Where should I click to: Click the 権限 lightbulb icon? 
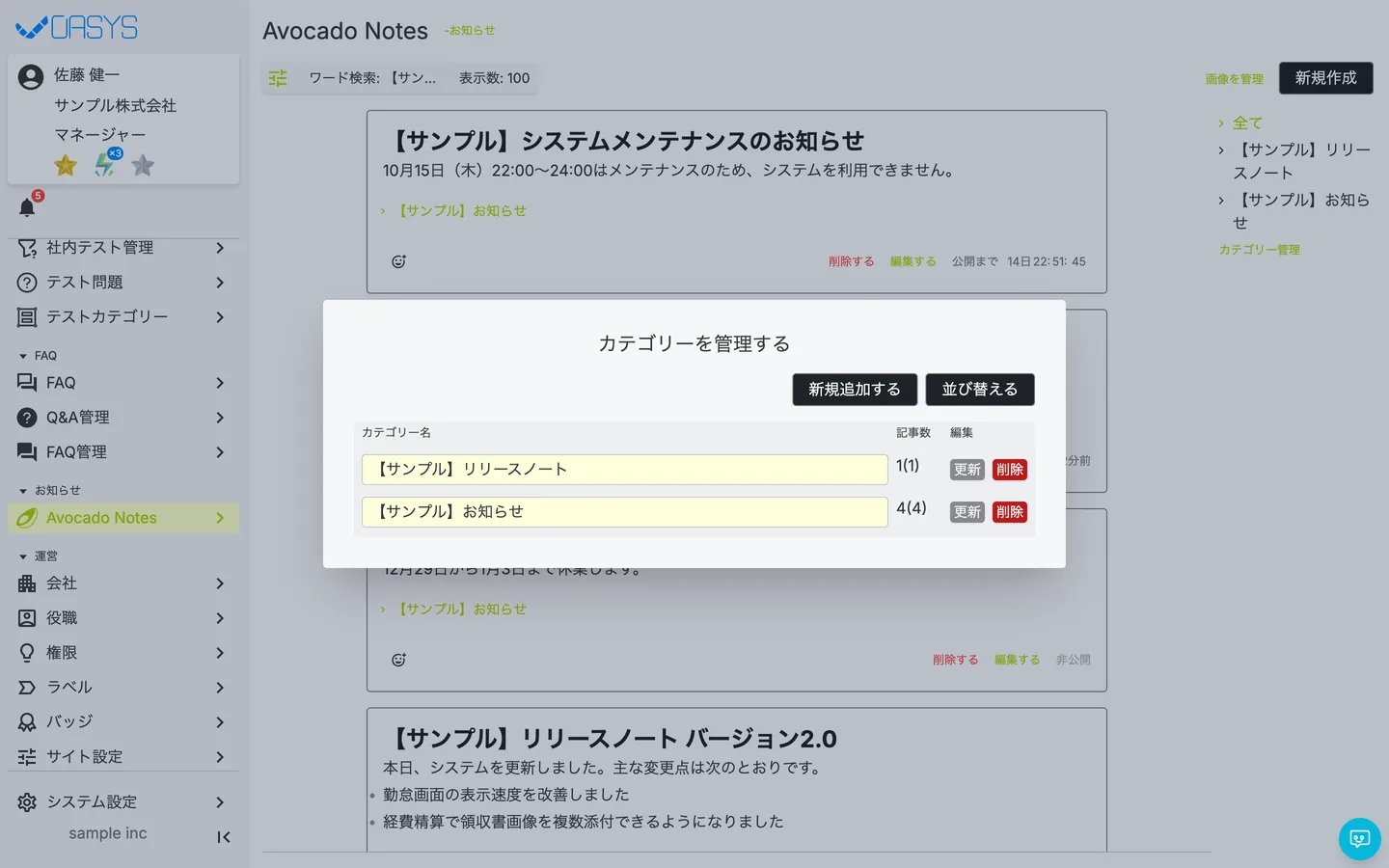coord(27,653)
